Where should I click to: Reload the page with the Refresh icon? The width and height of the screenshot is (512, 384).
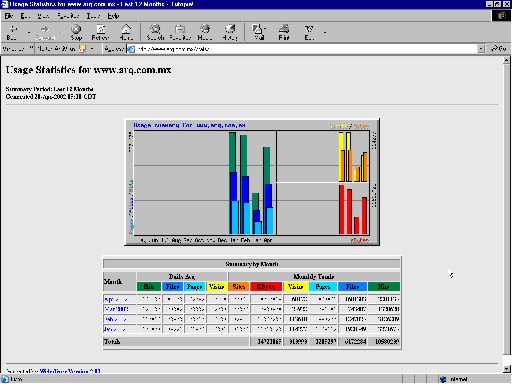pyautogui.click(x=101, y=32)
